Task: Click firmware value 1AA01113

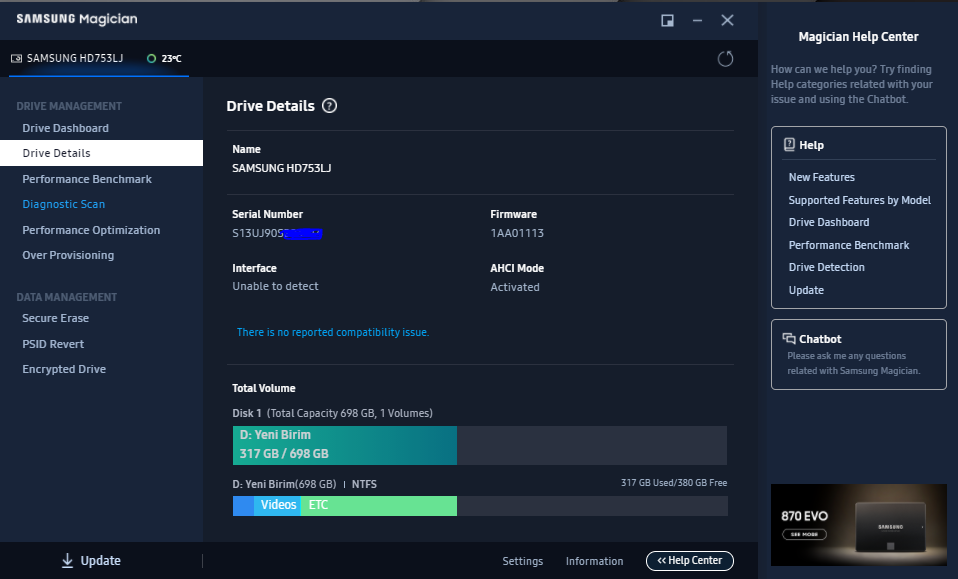Action: point(517,233)
